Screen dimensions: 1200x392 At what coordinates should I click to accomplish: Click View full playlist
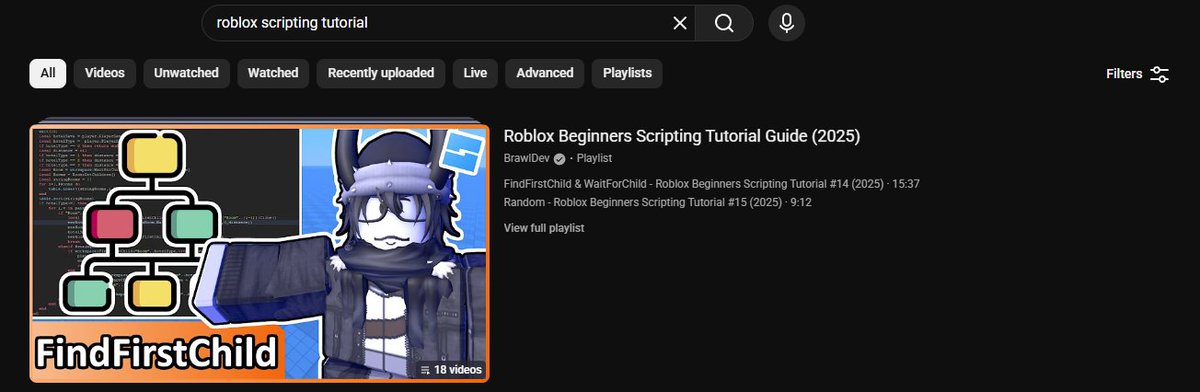click(x=544, y=228)
